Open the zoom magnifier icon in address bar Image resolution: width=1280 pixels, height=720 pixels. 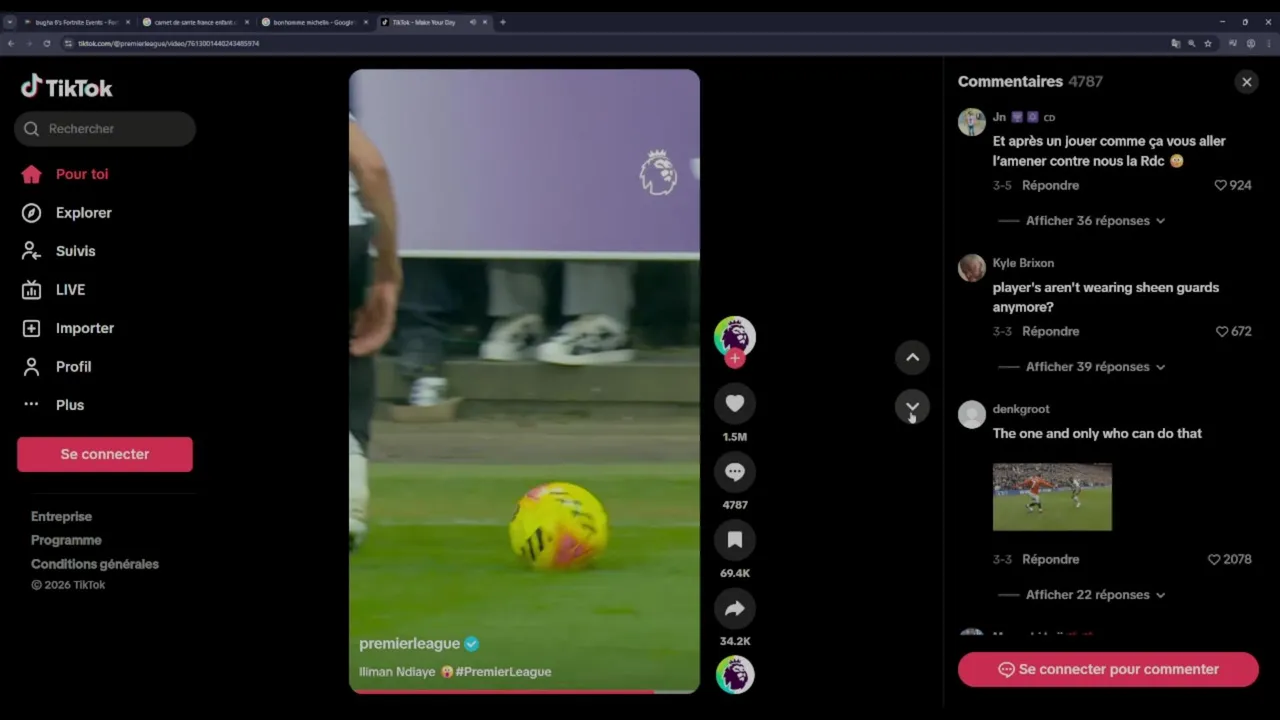click(1192, 44)
